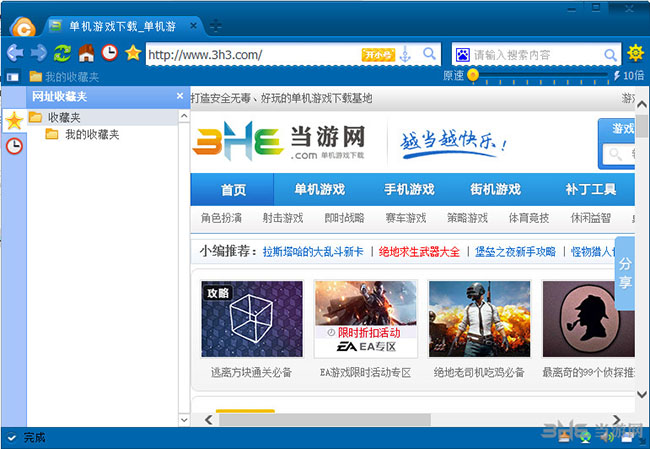The height and width of the screenshot is (449, 650).
Task: Click the browser orange C logo
Action: click(23, 28)
